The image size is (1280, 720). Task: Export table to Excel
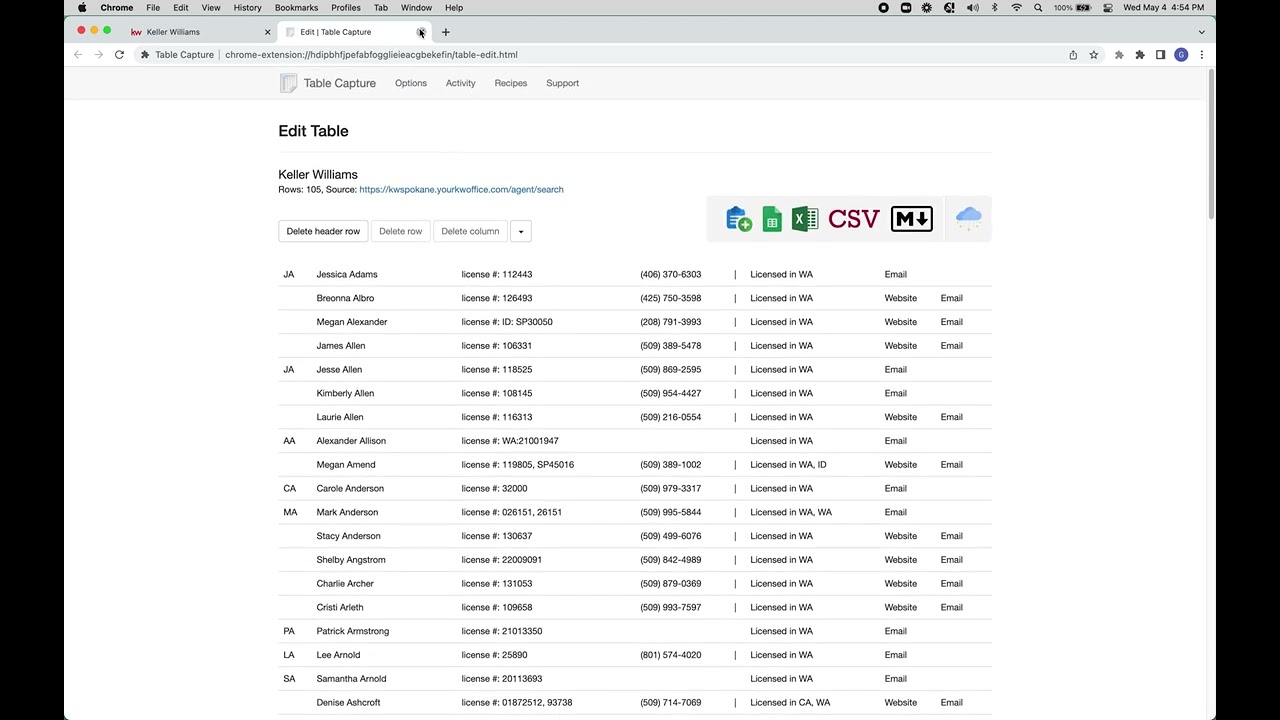805,219
